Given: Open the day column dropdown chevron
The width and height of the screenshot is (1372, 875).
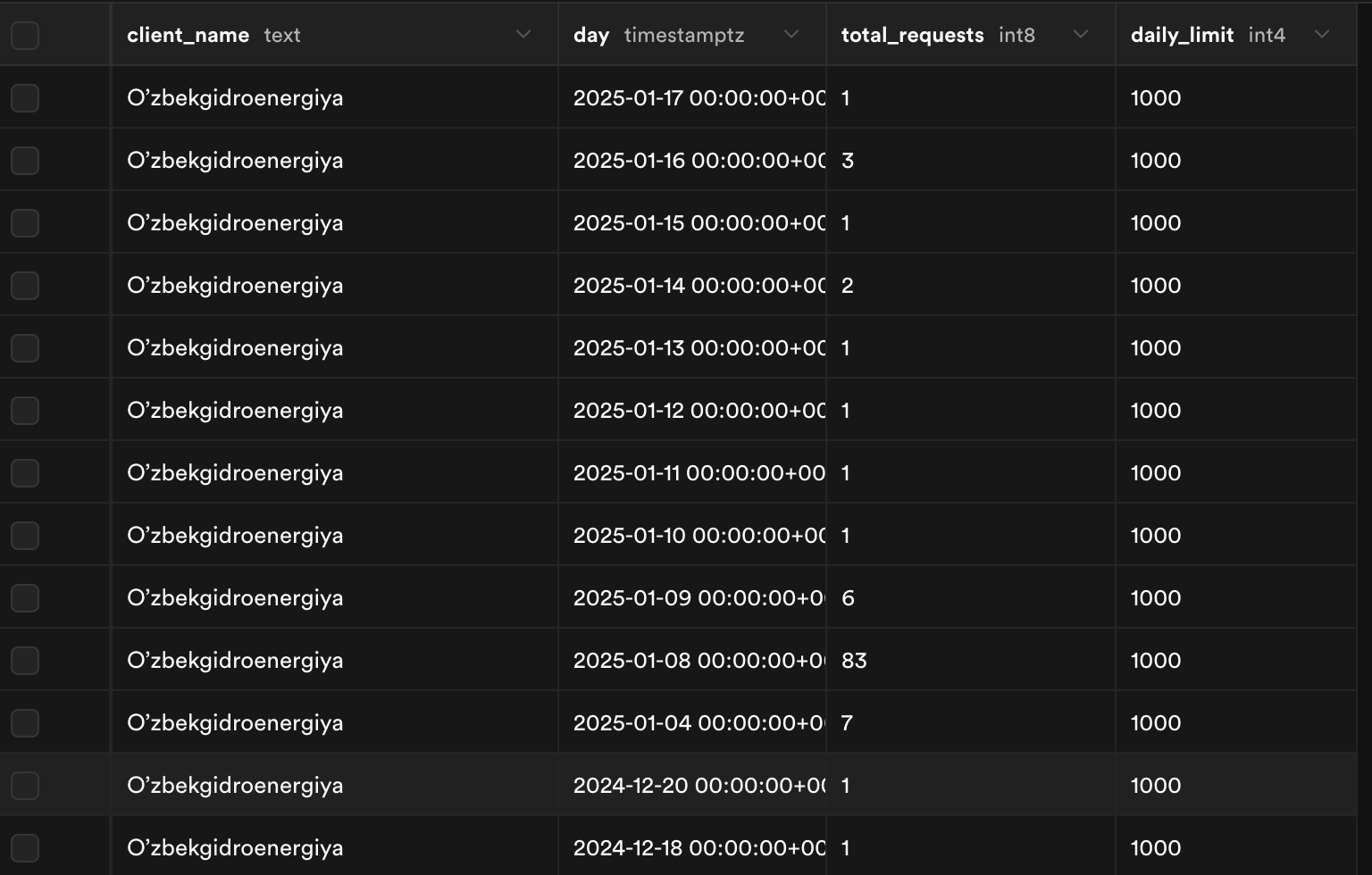Looking at the screenshot, I should tap(791, 35).
